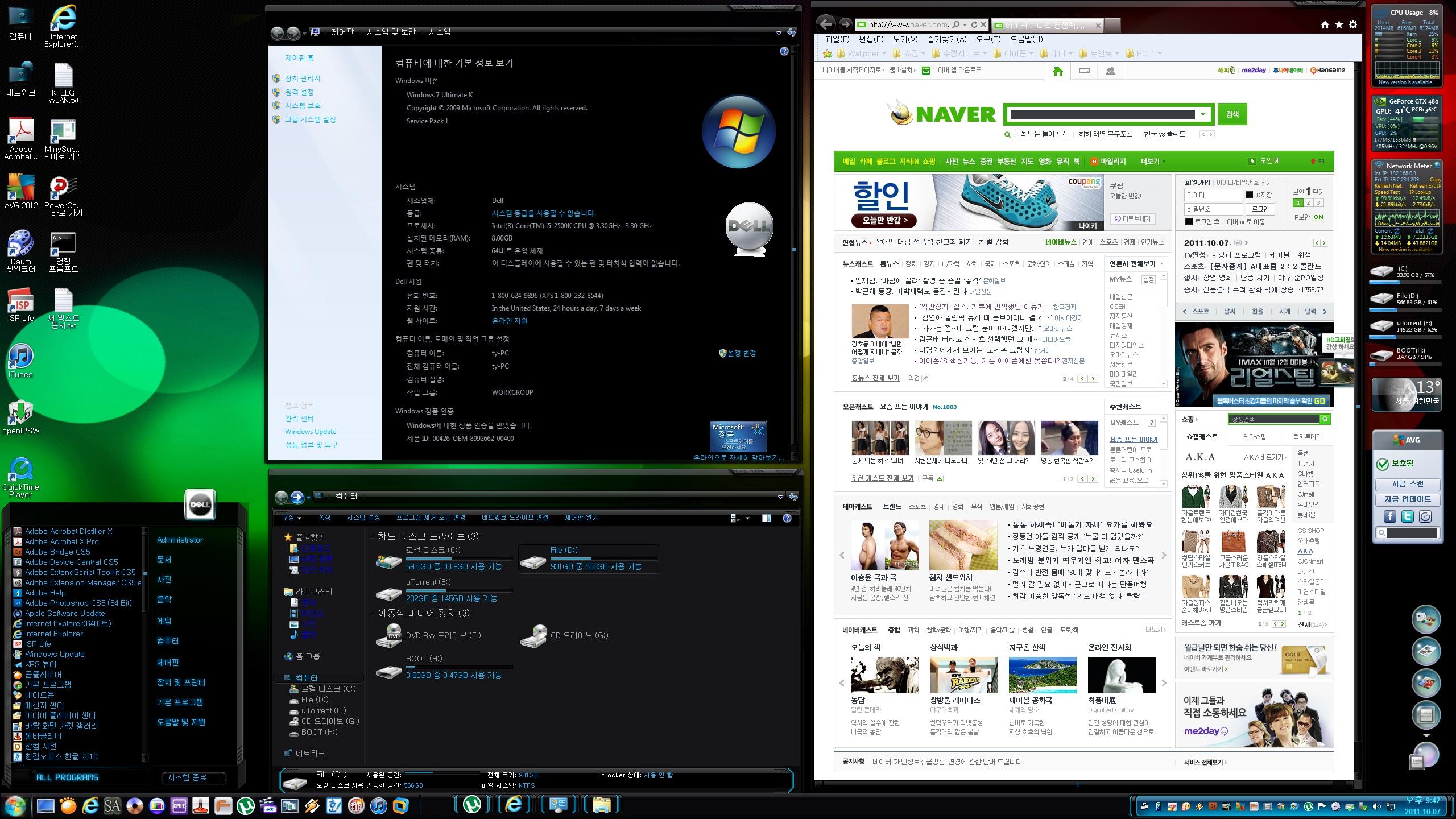Click the AVG gadget Facebook icon

[x=1390, y=516]
